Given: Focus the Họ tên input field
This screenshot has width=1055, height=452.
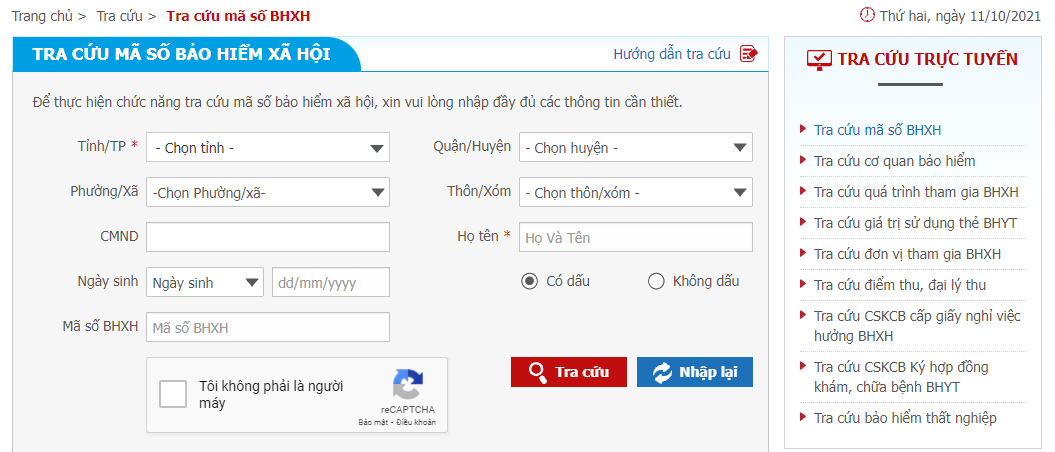Looking at the screenshot, I should (636, 237).
